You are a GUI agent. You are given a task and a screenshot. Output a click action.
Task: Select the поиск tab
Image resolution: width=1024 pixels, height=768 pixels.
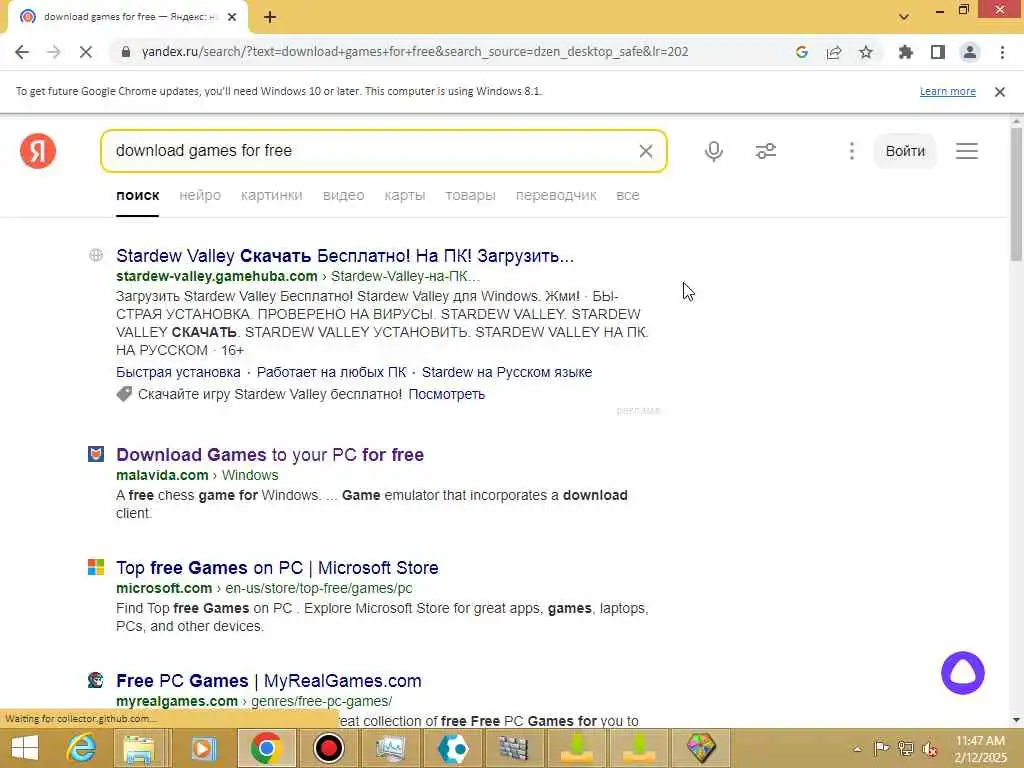138,195
